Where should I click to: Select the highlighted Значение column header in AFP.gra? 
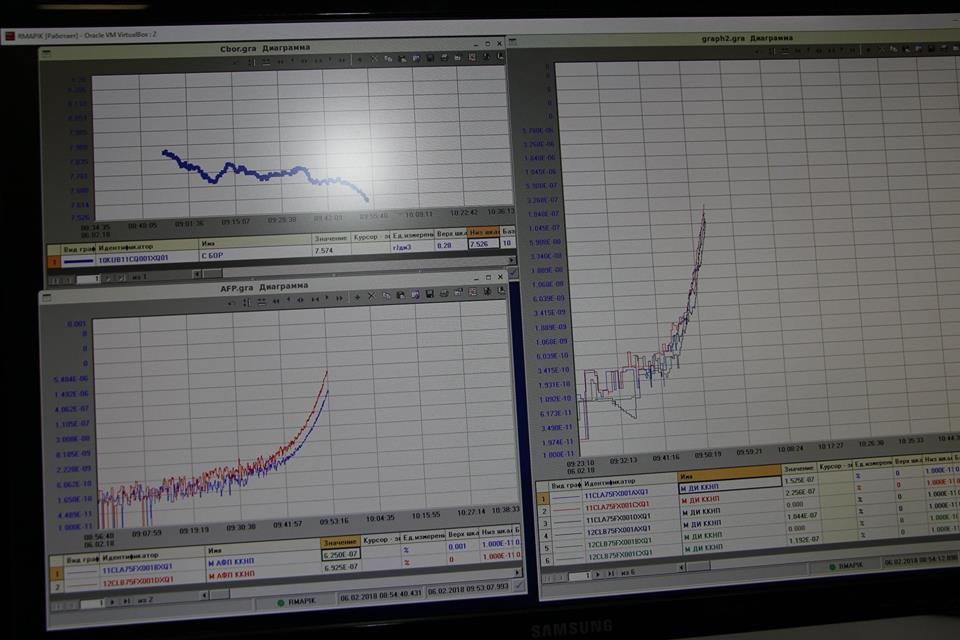click(x=339, y=541)
